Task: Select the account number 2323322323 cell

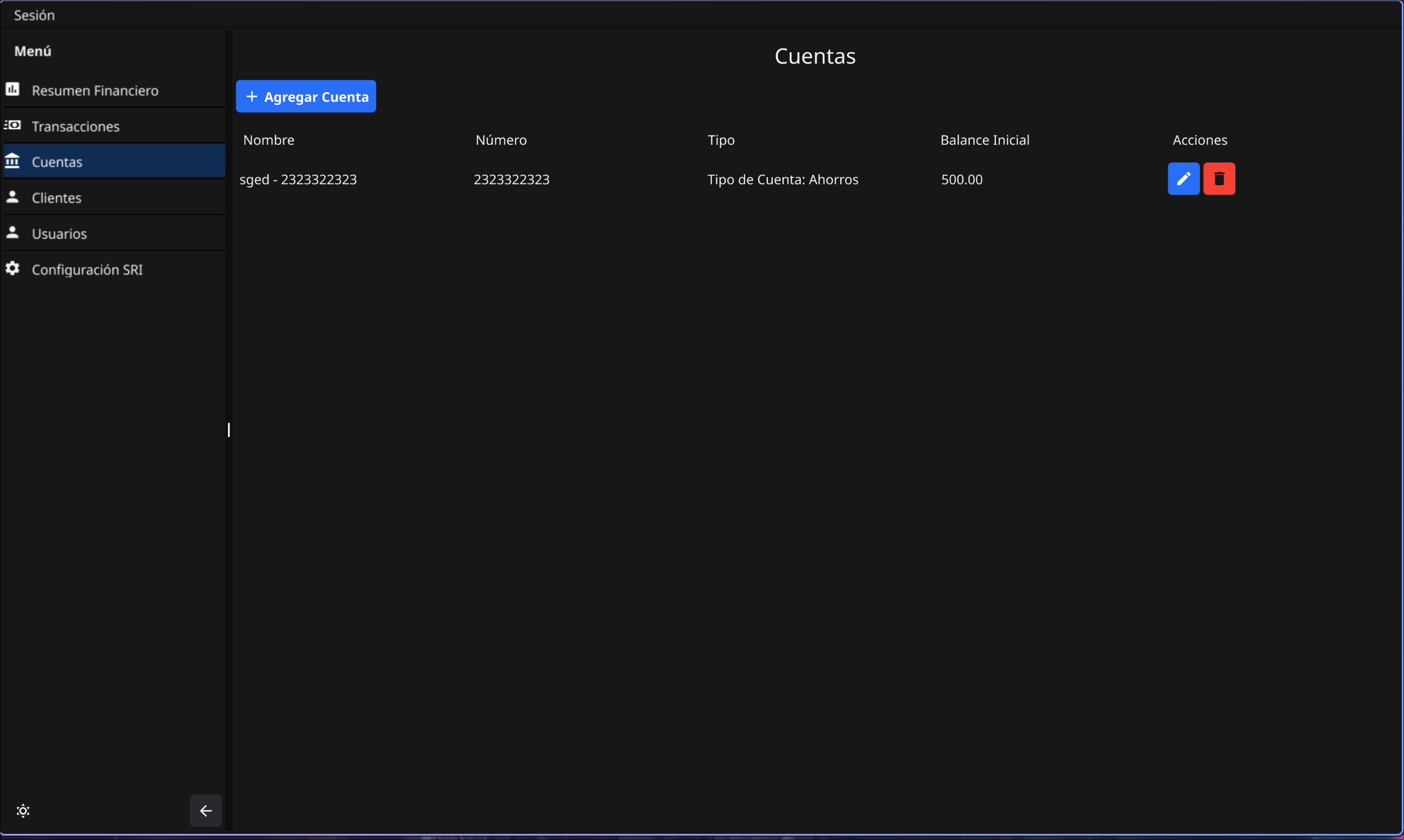Action: pos(511,179)
